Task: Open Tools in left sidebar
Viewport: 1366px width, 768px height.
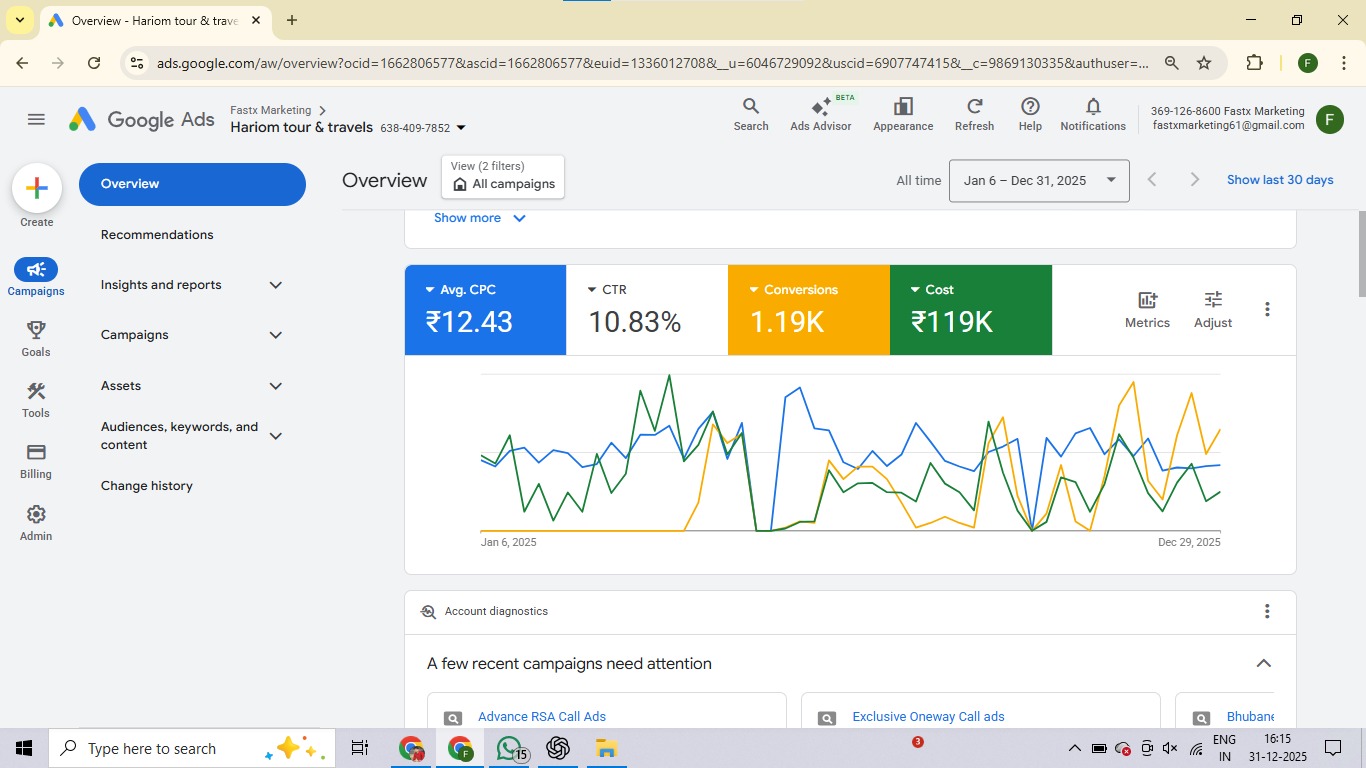Action: (x=36, y=392)
